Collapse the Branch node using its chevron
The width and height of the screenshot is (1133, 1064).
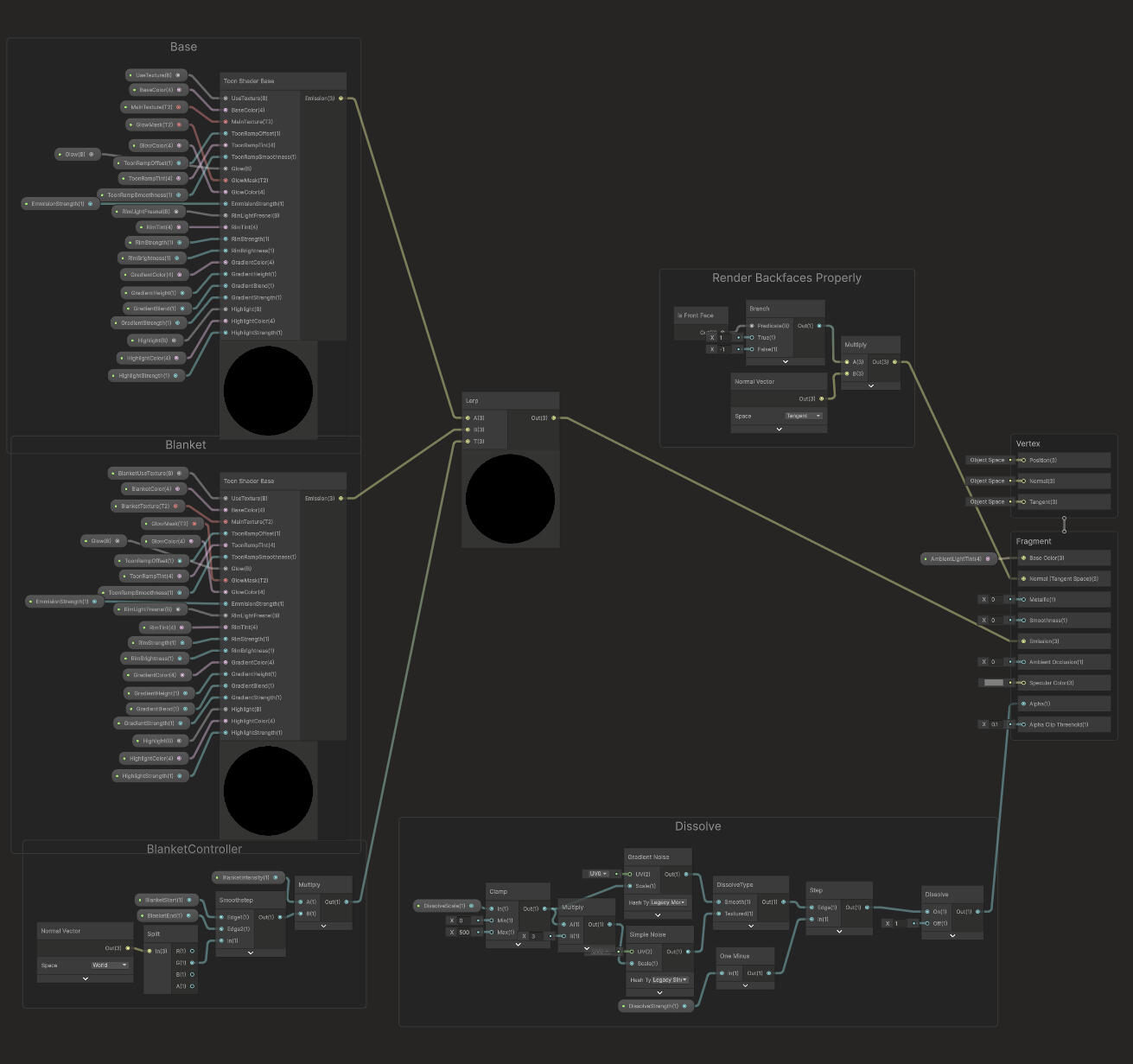click(785, 361)
